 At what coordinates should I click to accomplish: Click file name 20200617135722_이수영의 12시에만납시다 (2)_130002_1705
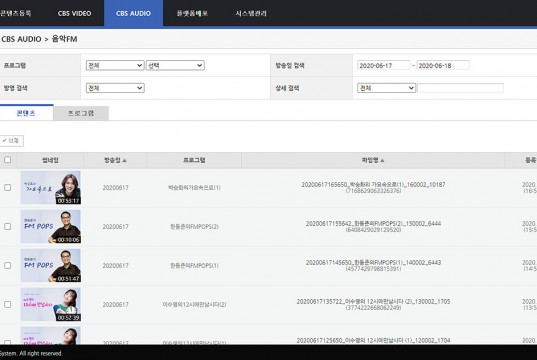tap(373, 302)
